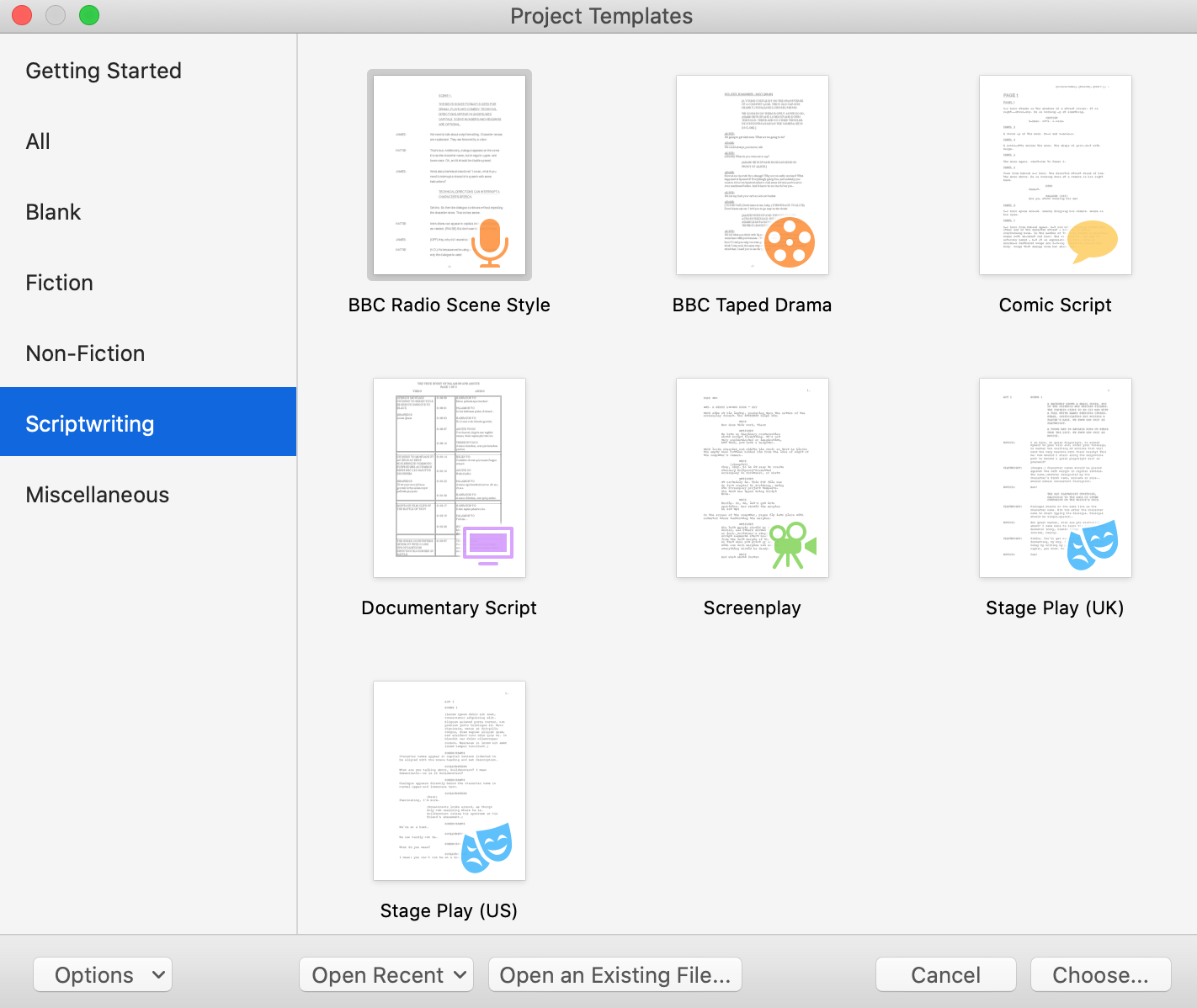Close the Project Templates window with red button
This screenshot has height=1008, width=1197.
pyautogui.click(x=22, y=15)
